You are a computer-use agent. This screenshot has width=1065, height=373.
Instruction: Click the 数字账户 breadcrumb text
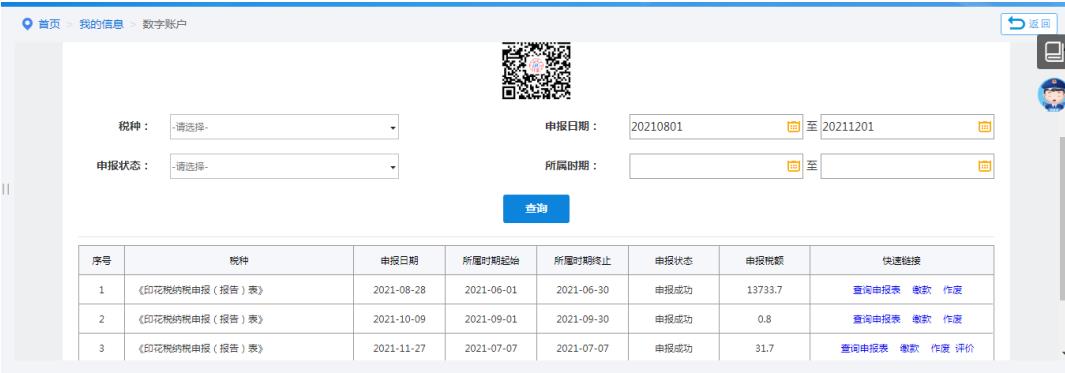(x=164, y=24)
